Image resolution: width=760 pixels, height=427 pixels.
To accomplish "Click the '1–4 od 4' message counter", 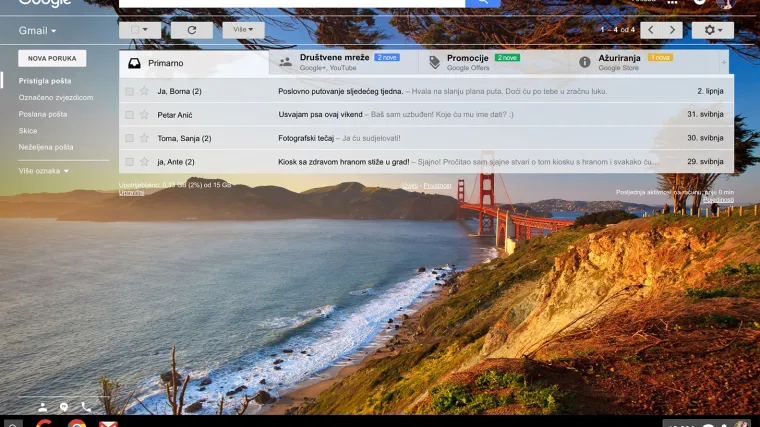I will [618, 30].
